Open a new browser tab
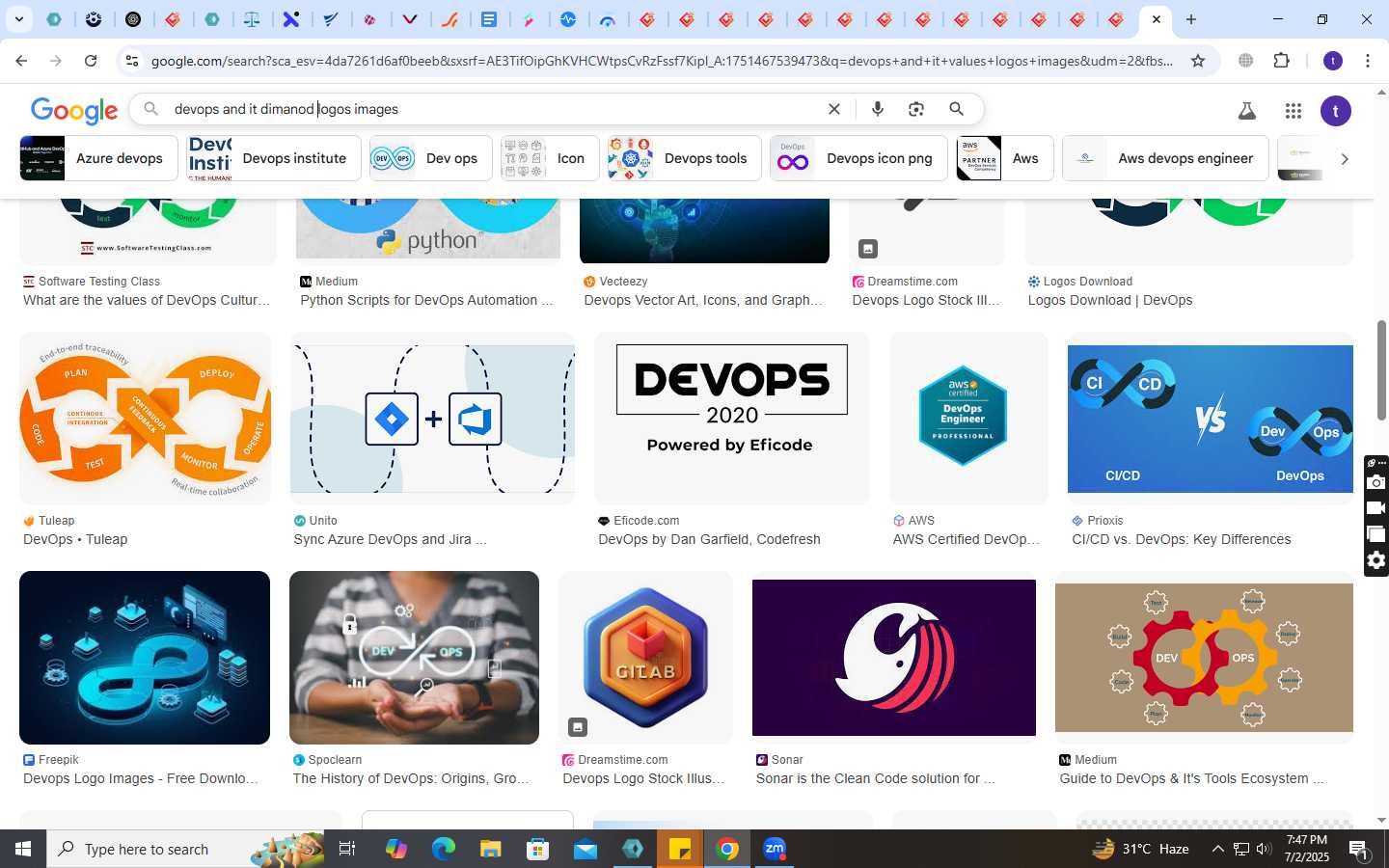This screenshot has width=1389, height=868. tap(1191, 19)
